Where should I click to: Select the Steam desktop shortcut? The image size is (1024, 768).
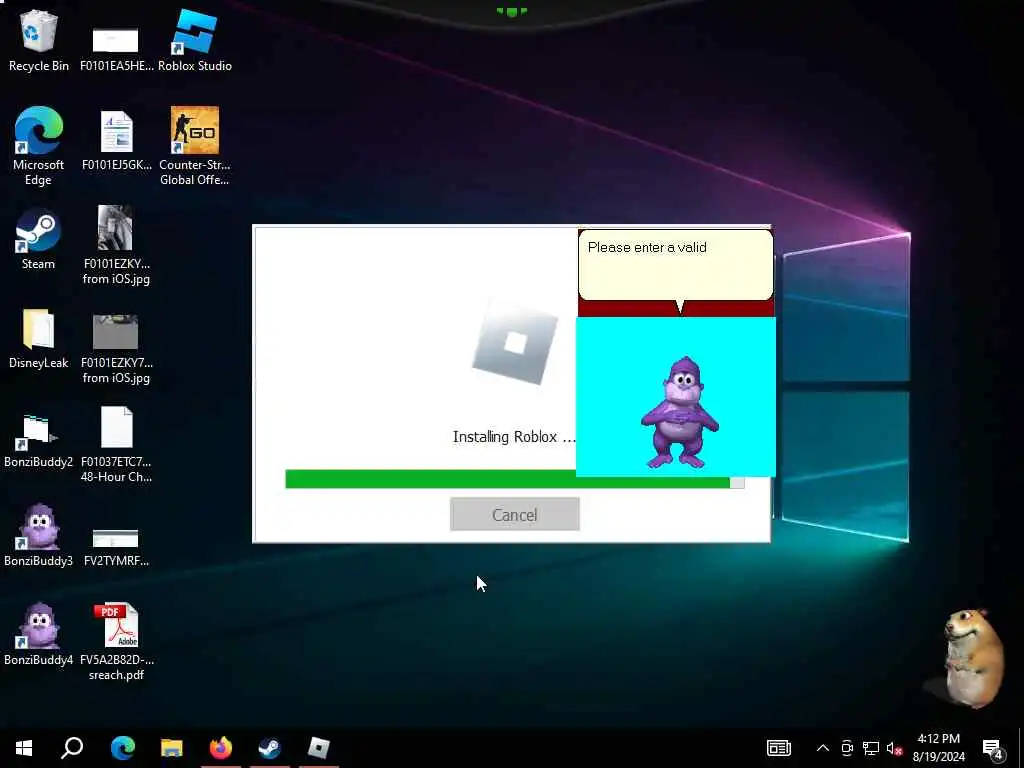point(38,239)
